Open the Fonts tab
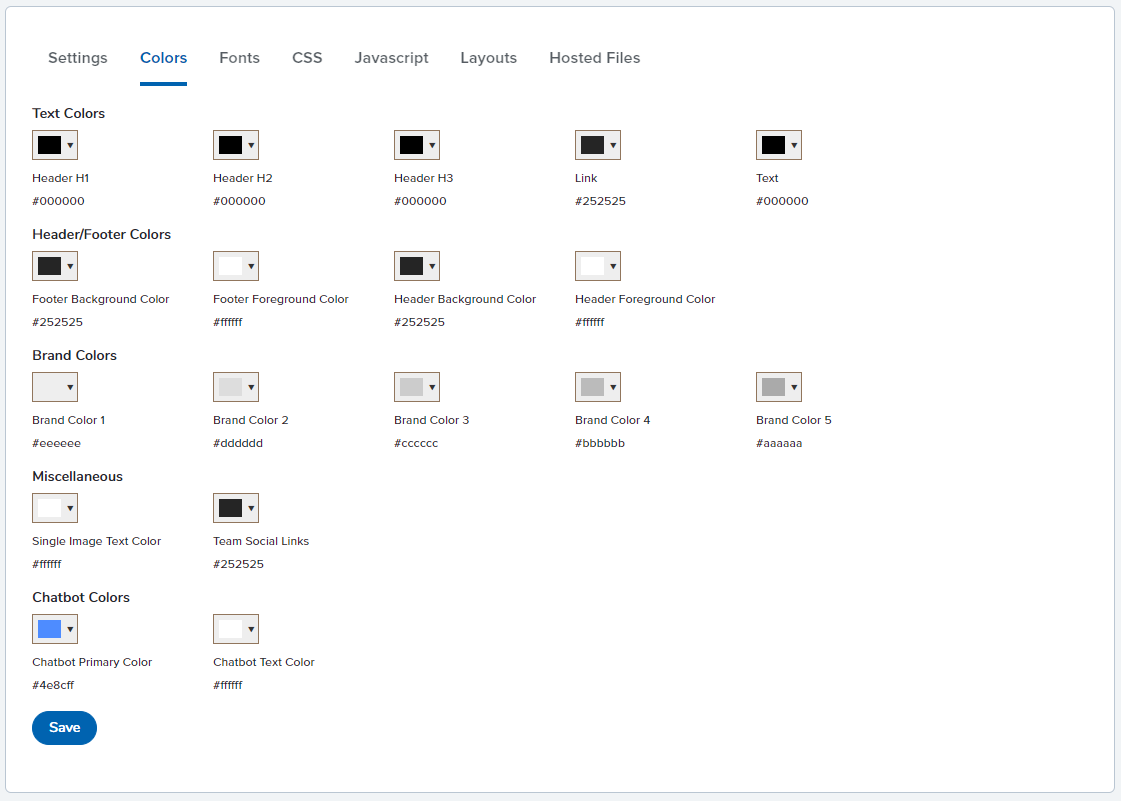This screenshot has height=801, width=1121. click(x=239, y=58)
